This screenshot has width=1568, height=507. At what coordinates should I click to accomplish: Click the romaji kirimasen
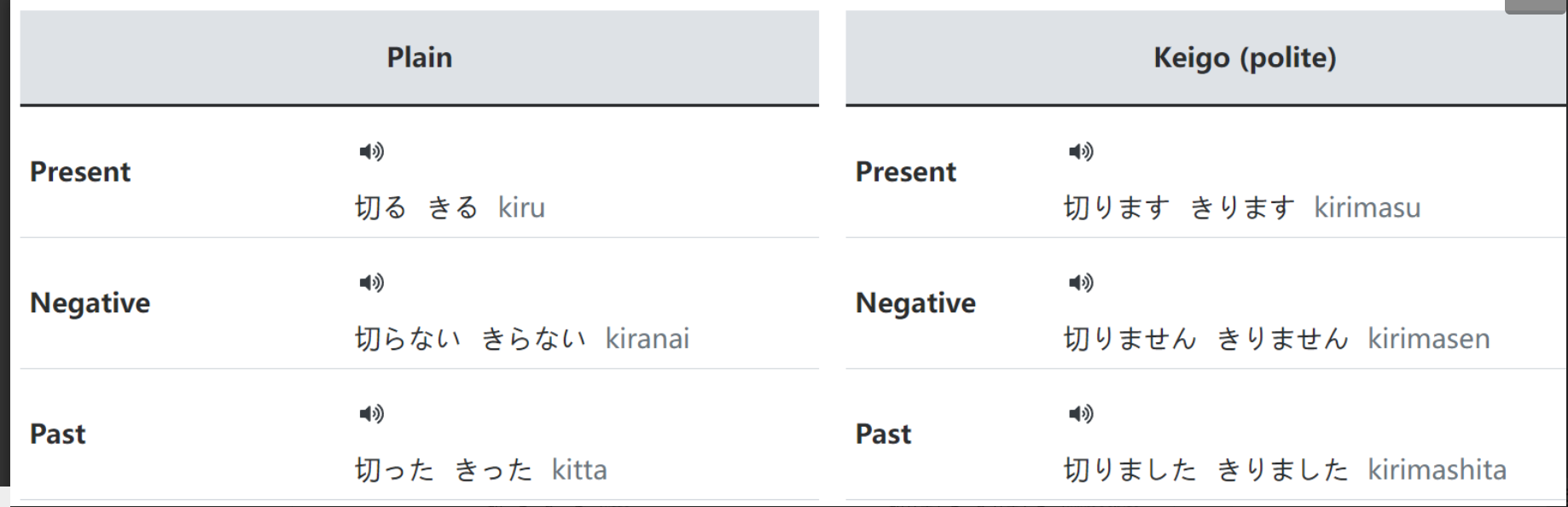(1429, 339)
